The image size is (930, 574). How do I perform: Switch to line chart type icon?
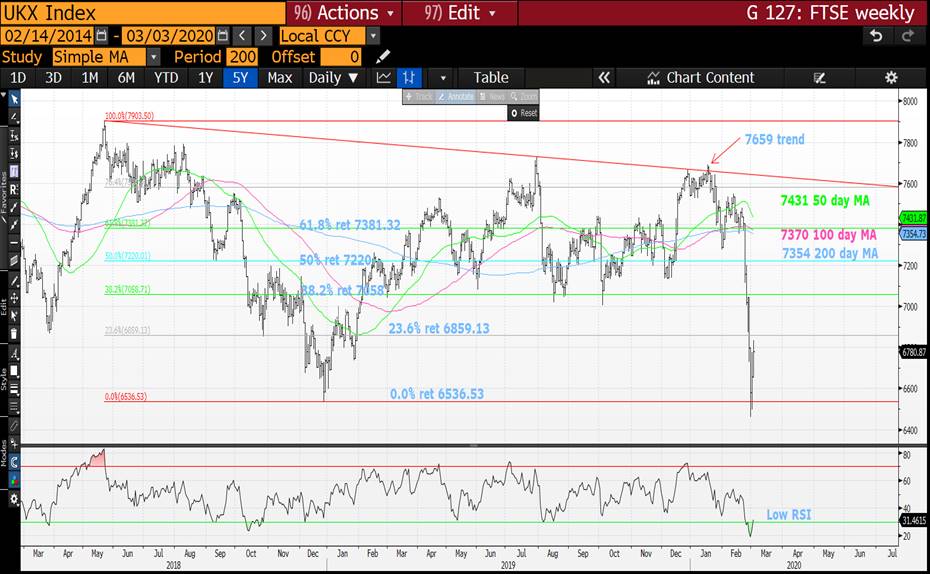(384, 78)
